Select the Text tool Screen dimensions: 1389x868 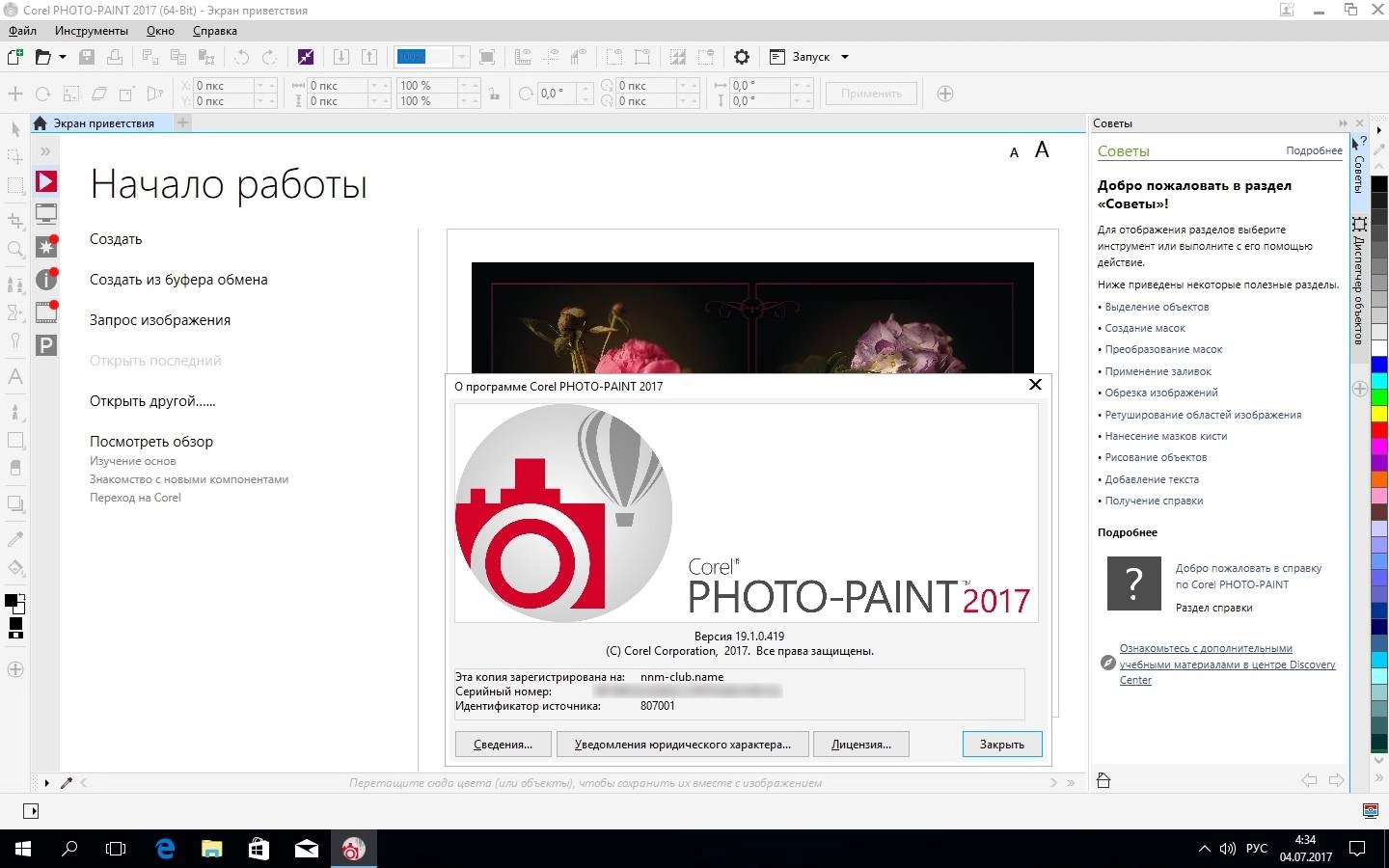click(15, 376)
